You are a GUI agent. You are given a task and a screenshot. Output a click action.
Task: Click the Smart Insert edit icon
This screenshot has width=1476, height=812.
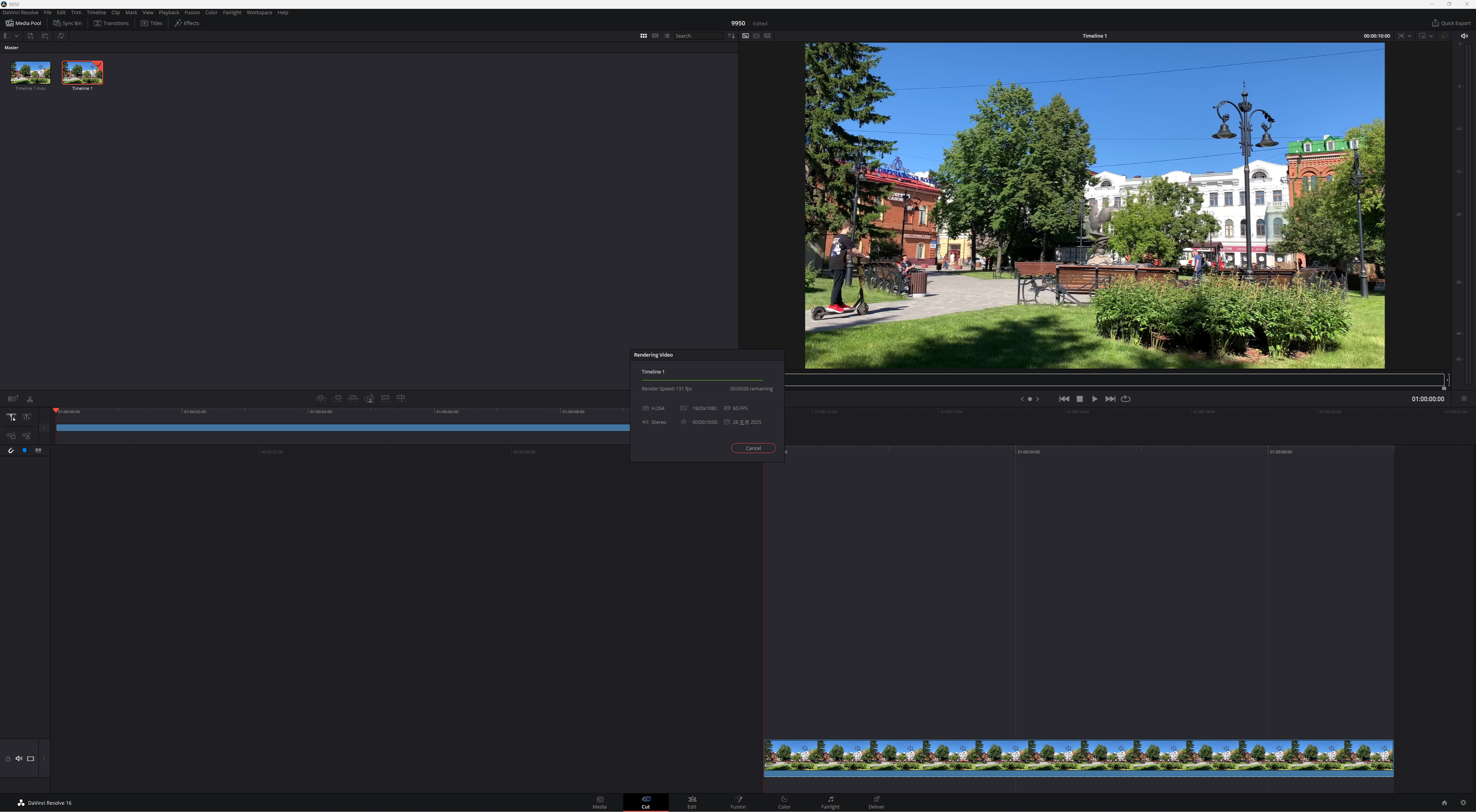click(321, 399)
